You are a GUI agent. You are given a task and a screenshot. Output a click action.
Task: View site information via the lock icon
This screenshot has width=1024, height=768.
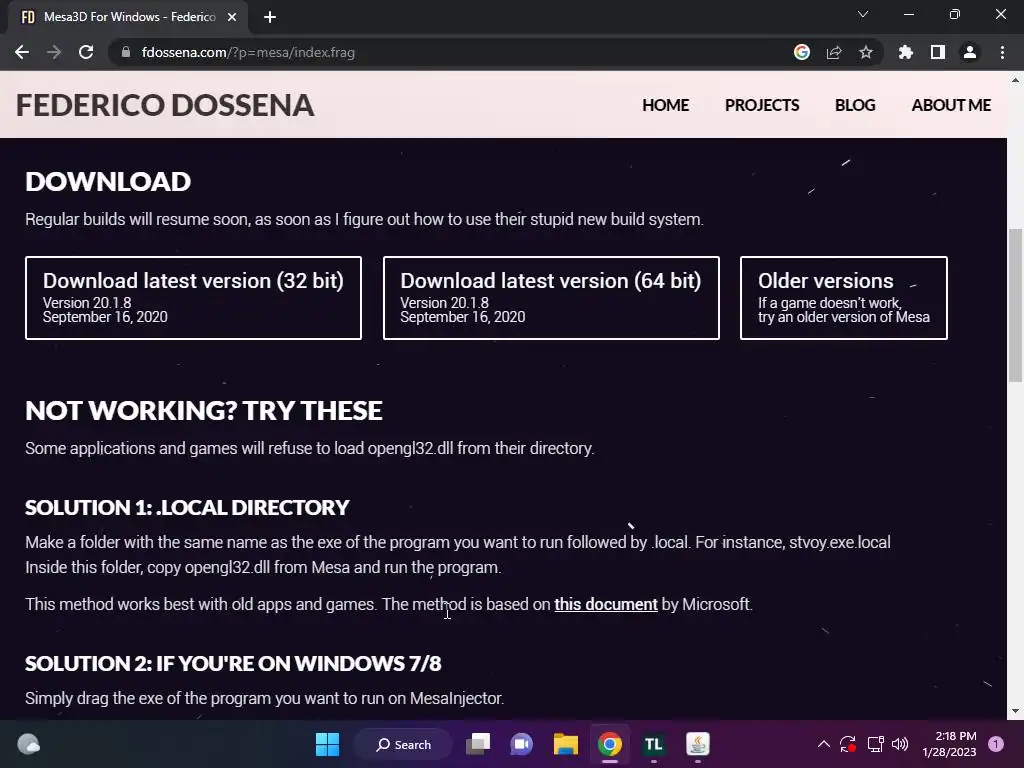click(x=126, y=52)
